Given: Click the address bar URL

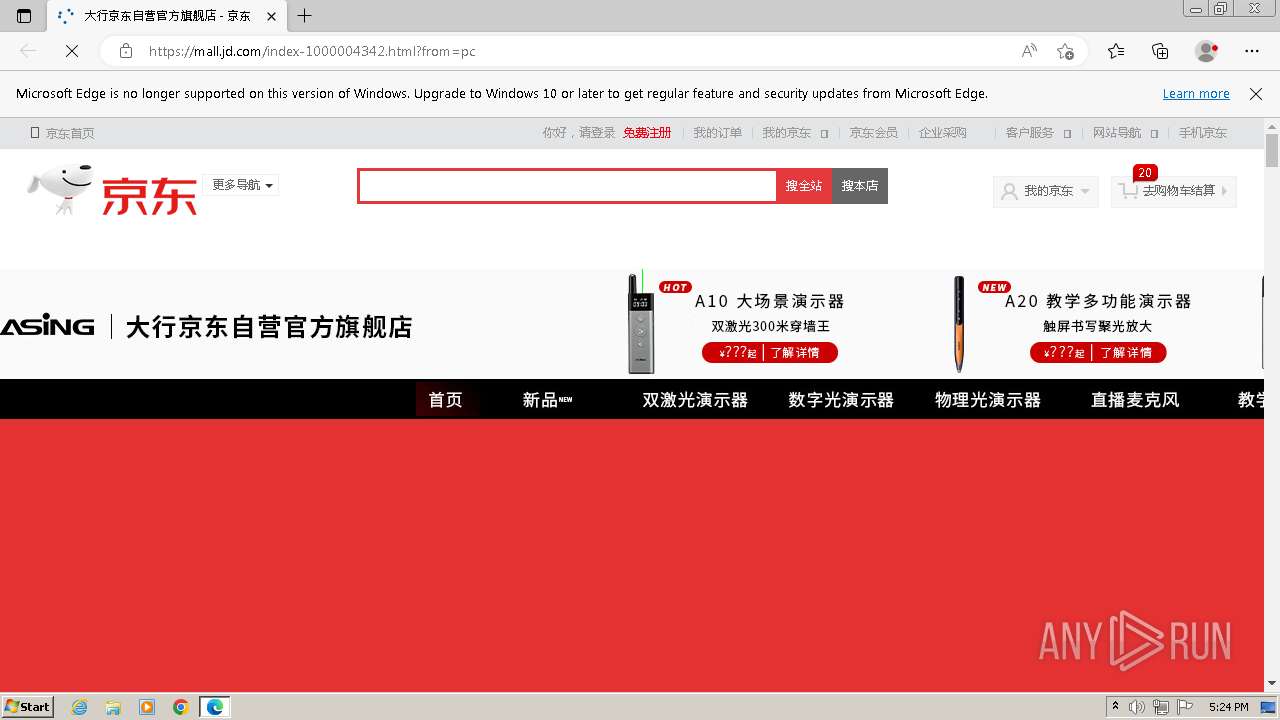Looking at the screenshot, I should [x=312, y=51].
